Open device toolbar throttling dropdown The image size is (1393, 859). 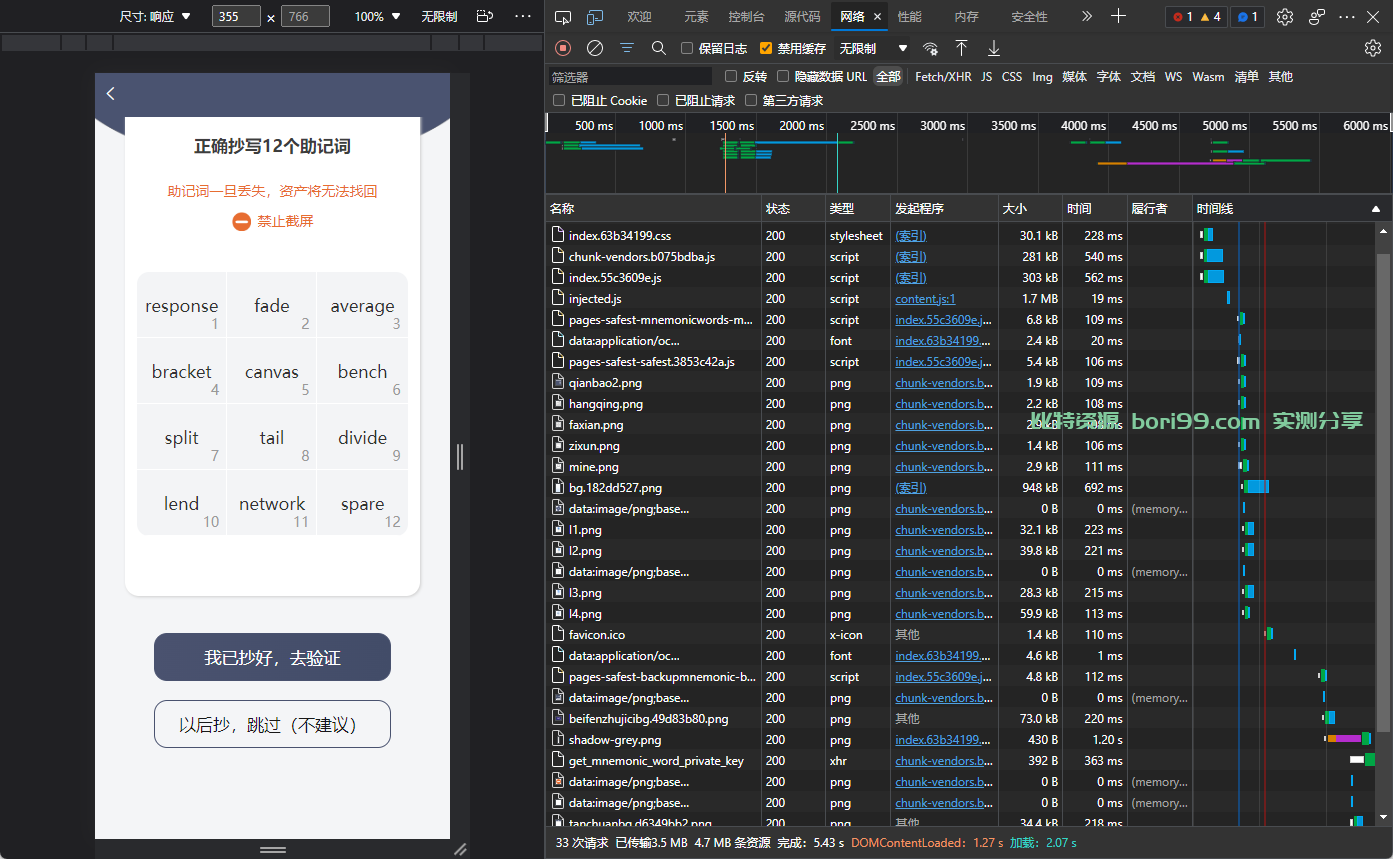[x=439, y=16]
